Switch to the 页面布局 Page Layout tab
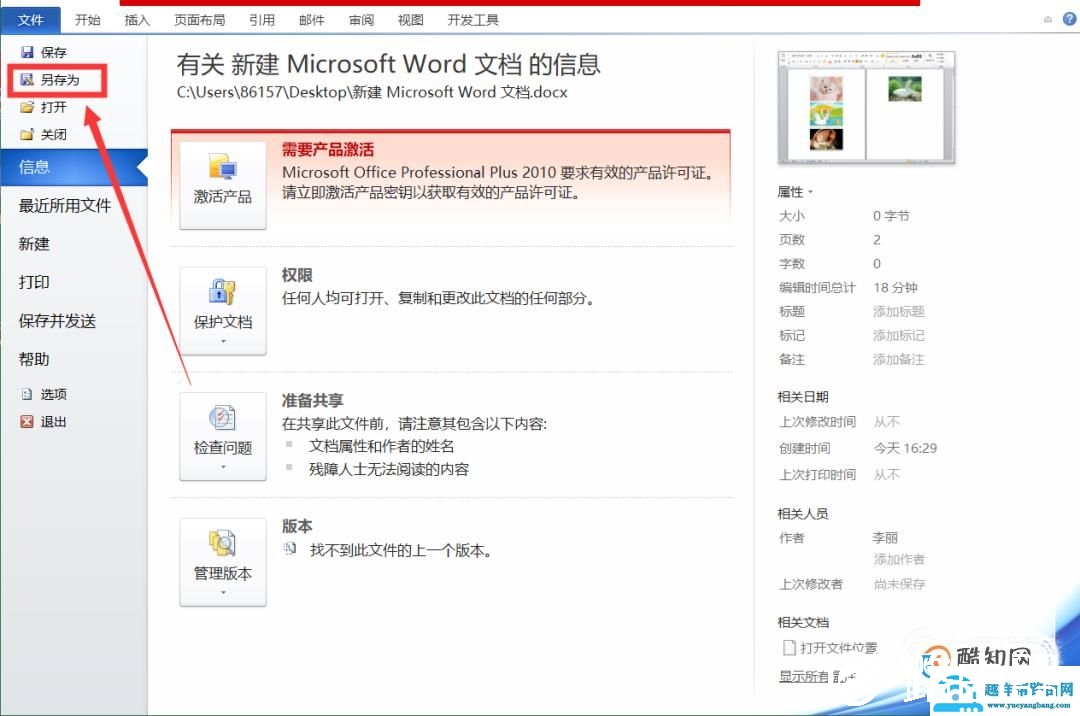The width and height of the screenshot is (1080, 716). pos(199,20)
